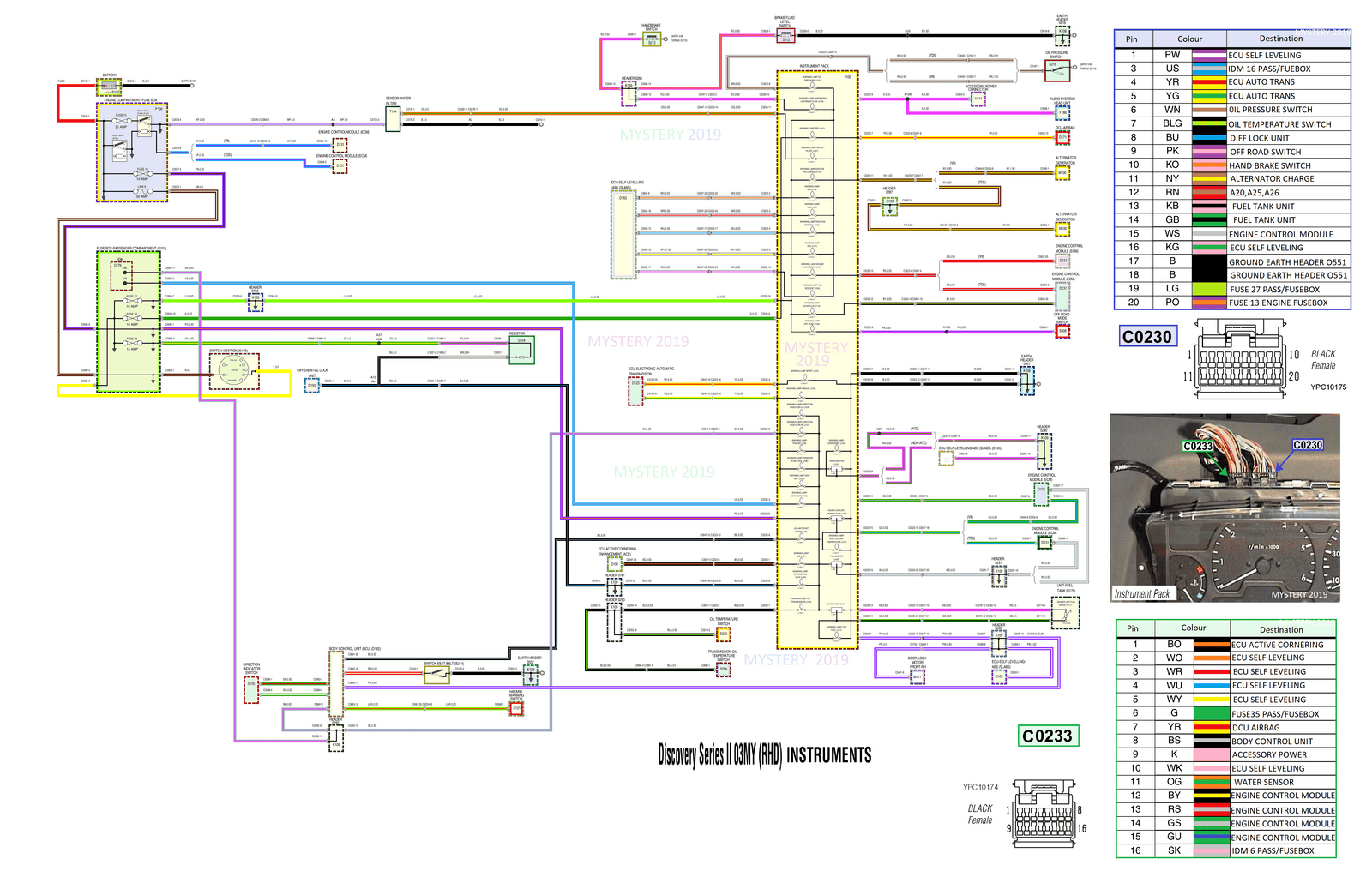The width and height of the screenshot is (1372, 883).
Task: Click the instrument pack photo
Action: pyautogui.click(x=1225, y=508)
